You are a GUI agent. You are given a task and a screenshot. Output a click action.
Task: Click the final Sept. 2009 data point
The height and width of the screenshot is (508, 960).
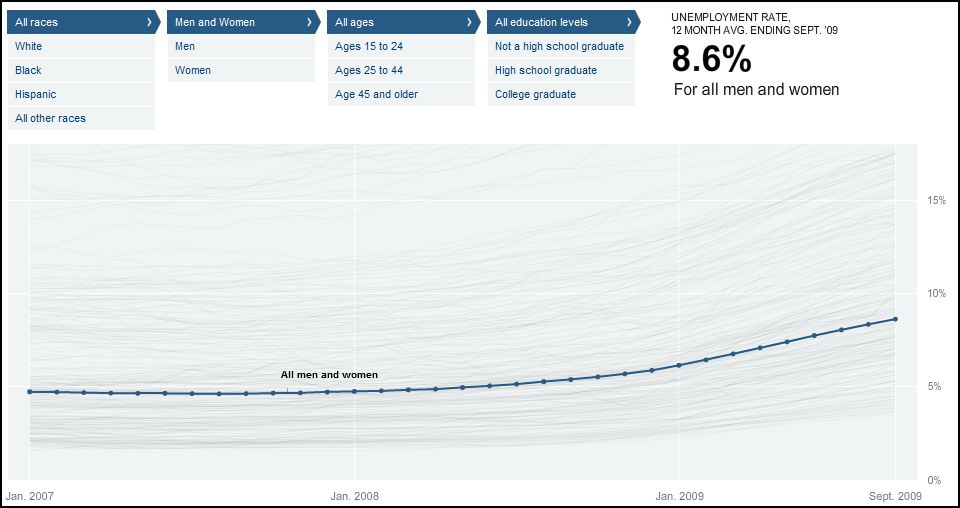pyautogui.click(x=895, y=319)
